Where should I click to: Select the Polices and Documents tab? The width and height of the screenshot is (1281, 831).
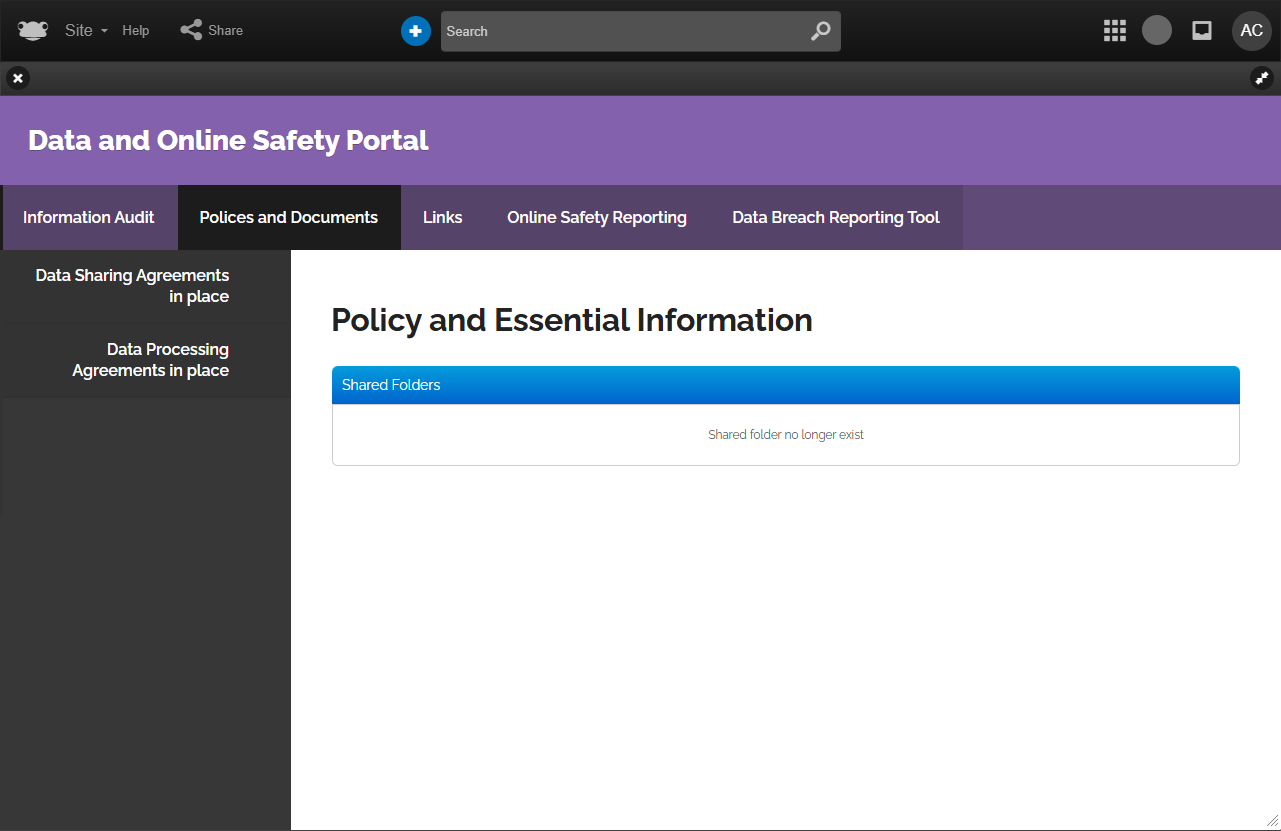tap(289, 217)
